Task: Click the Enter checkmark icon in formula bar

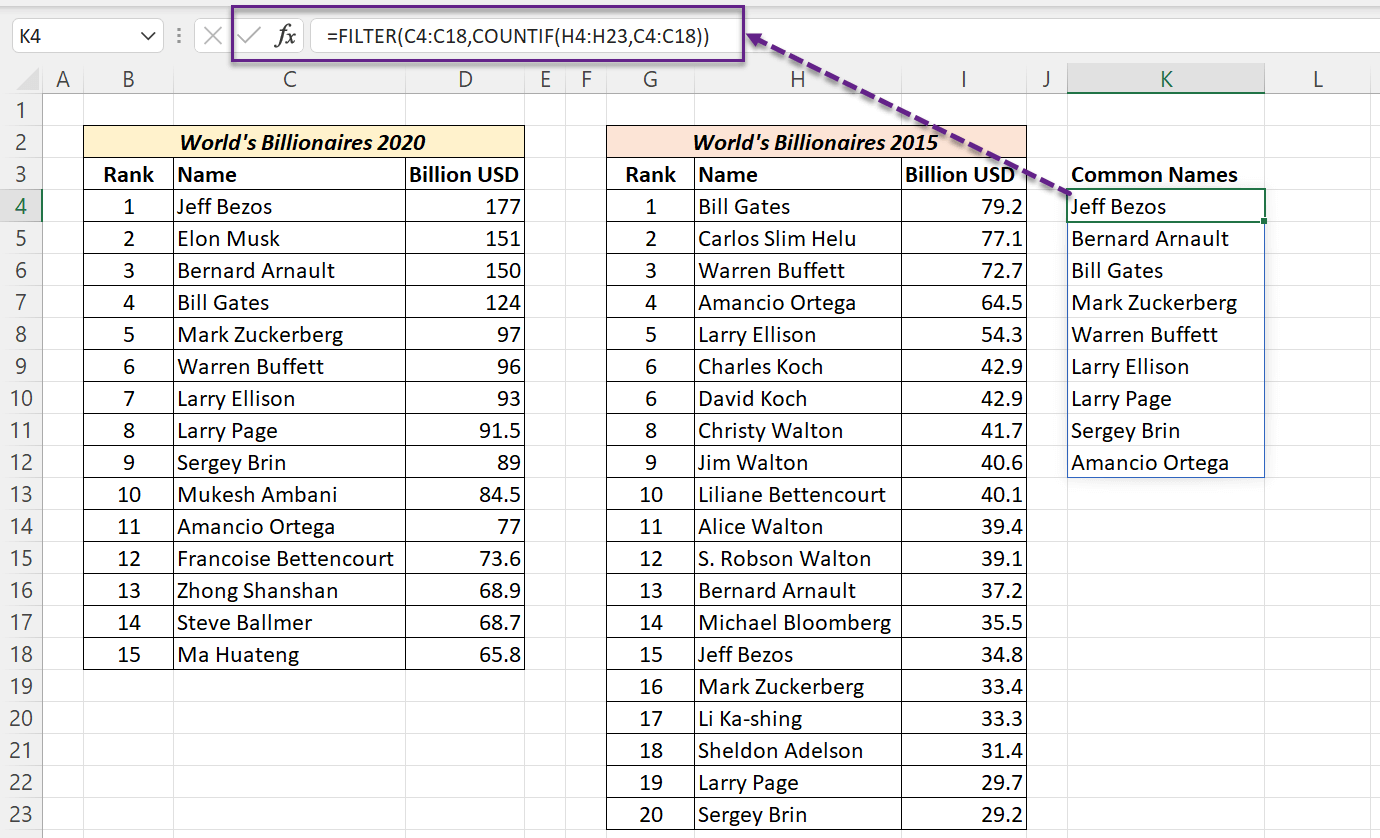Action: coord(250,37)
